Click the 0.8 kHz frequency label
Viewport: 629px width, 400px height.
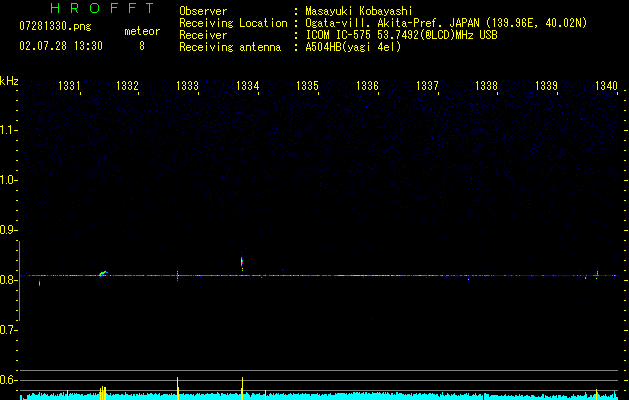pos(8,280)
